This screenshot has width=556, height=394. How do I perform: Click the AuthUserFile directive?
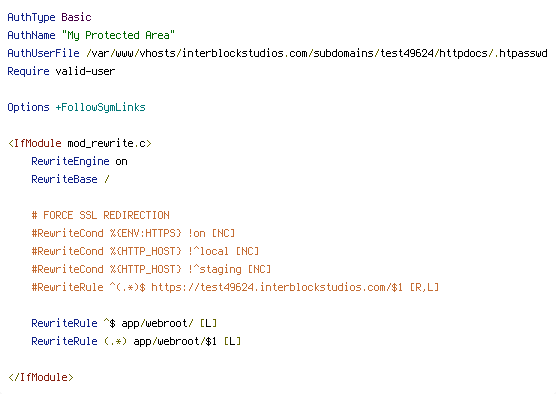click(43, 53)
